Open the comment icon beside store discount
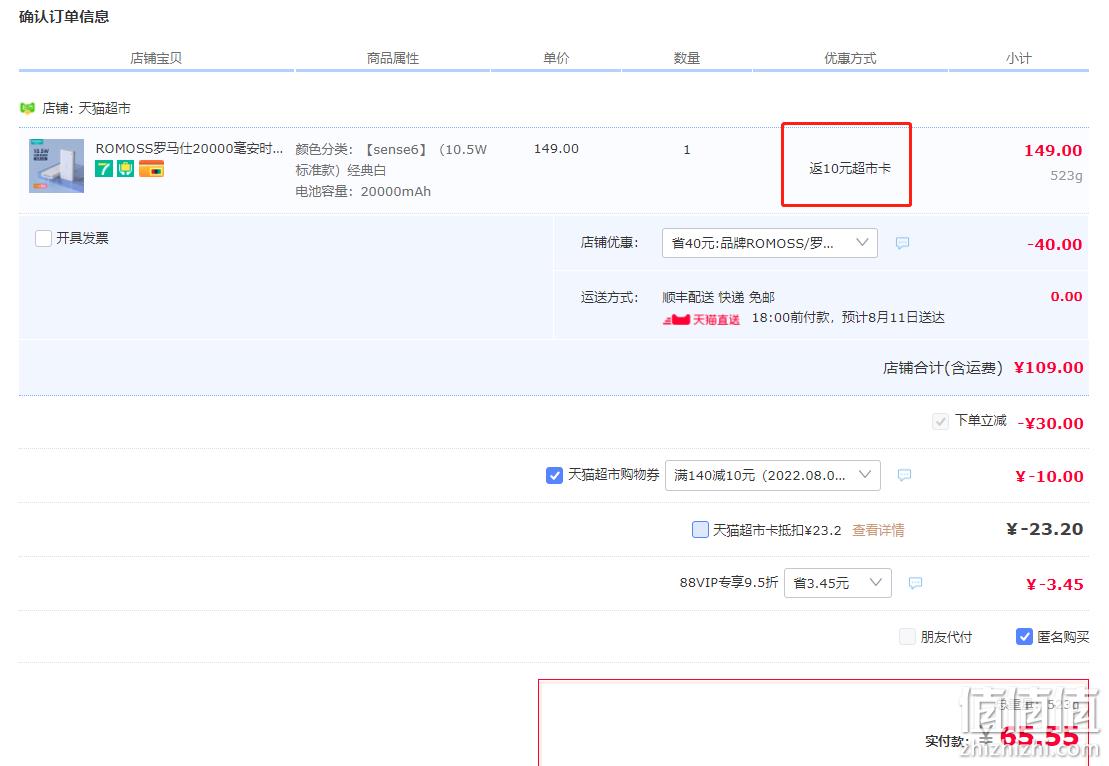The width and height of the screenshot is (1109, 766). (902, 243)
